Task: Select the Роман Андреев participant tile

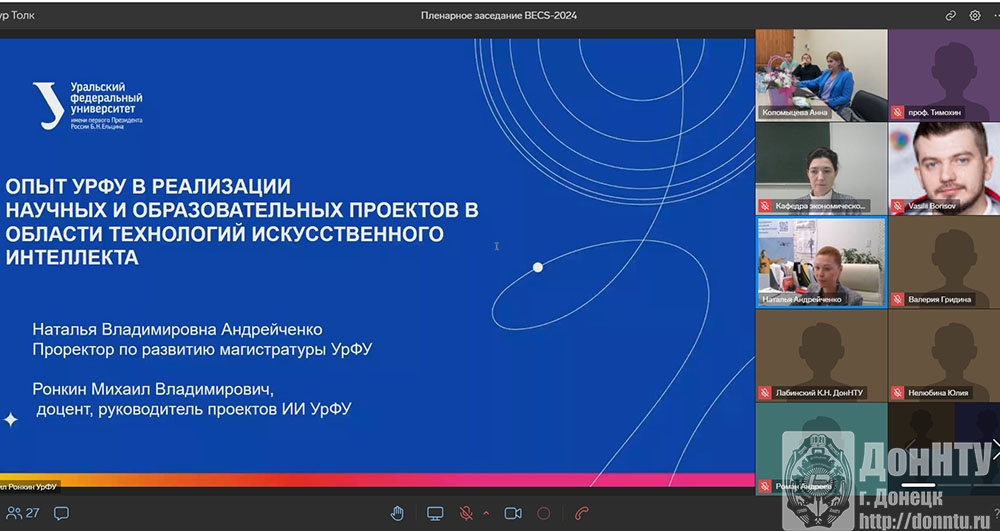Action: tap(821, 449)
